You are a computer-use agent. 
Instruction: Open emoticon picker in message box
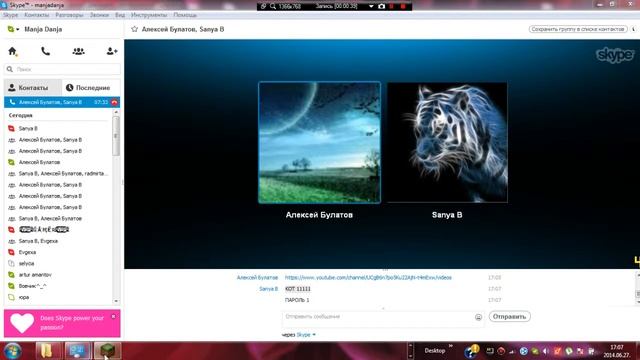[478, 317]
